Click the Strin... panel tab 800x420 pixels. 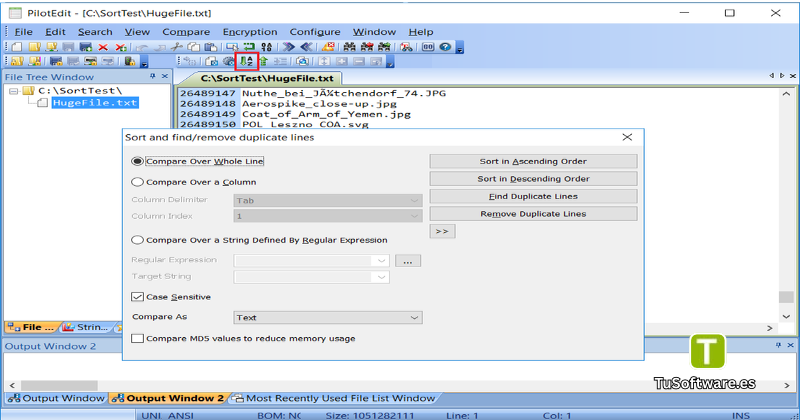pos(86,327)
